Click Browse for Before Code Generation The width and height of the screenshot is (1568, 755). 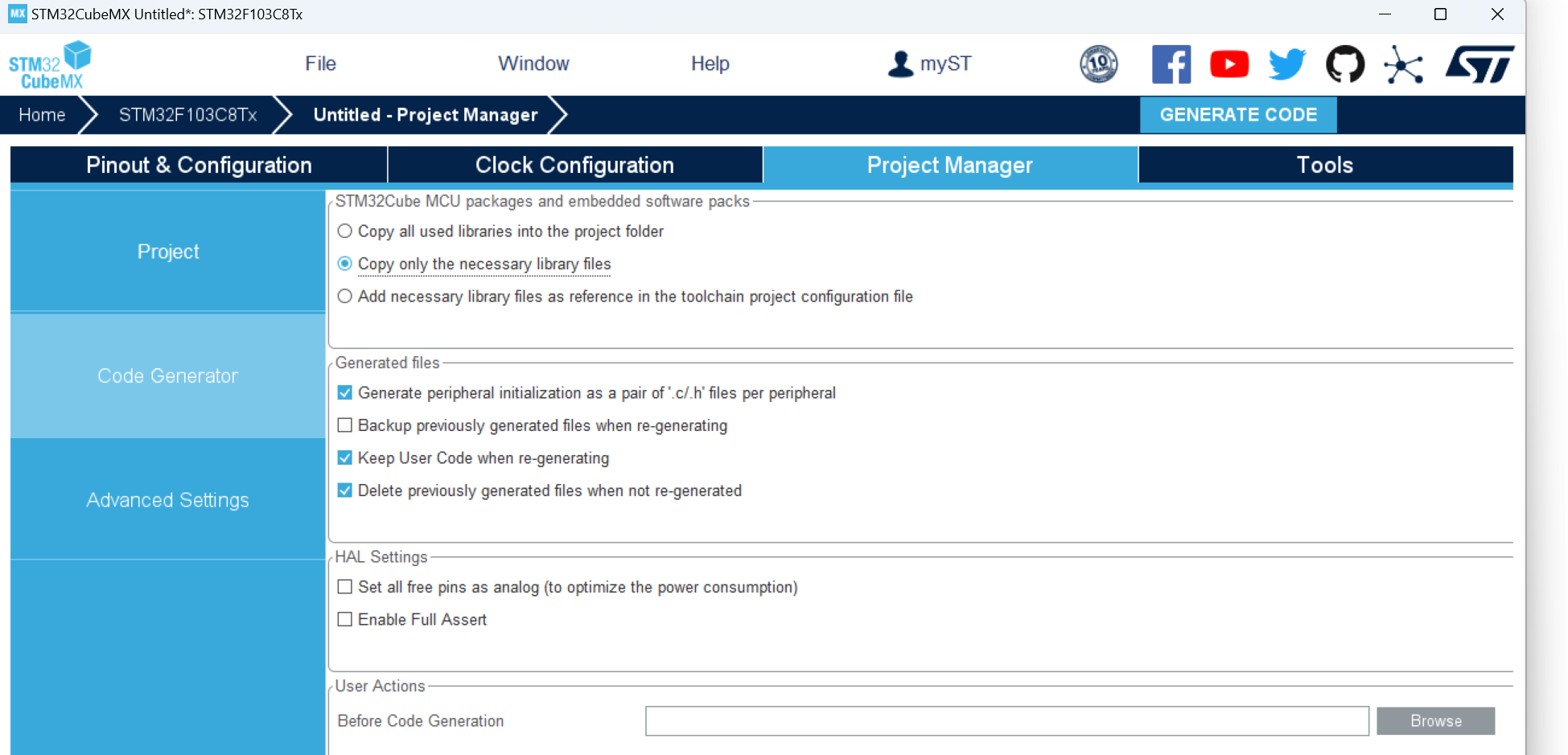[1436, 721]
